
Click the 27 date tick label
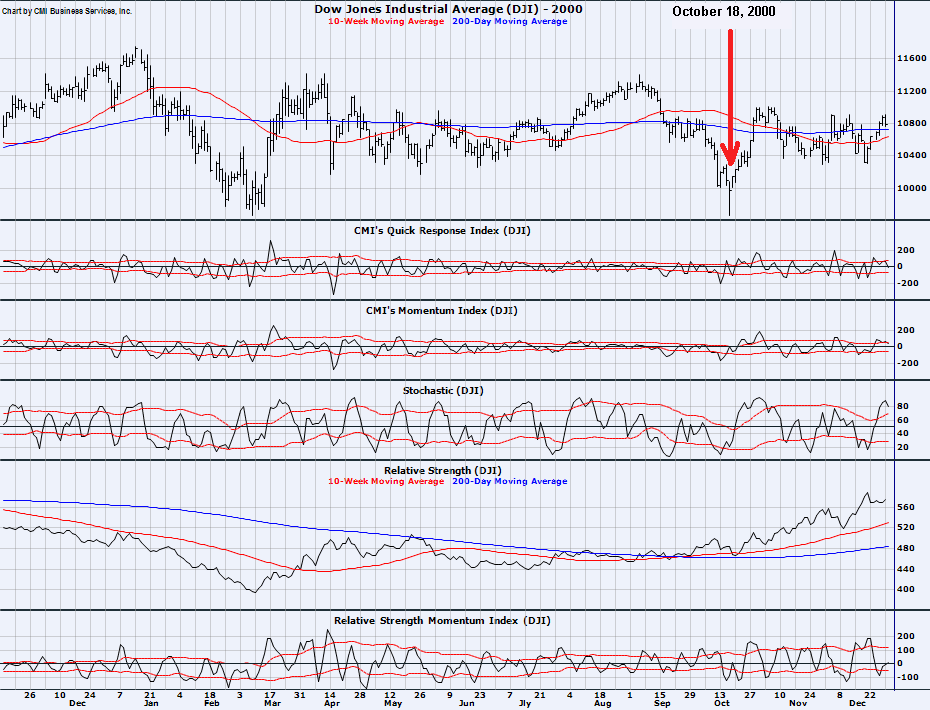(x=750, y=695)
